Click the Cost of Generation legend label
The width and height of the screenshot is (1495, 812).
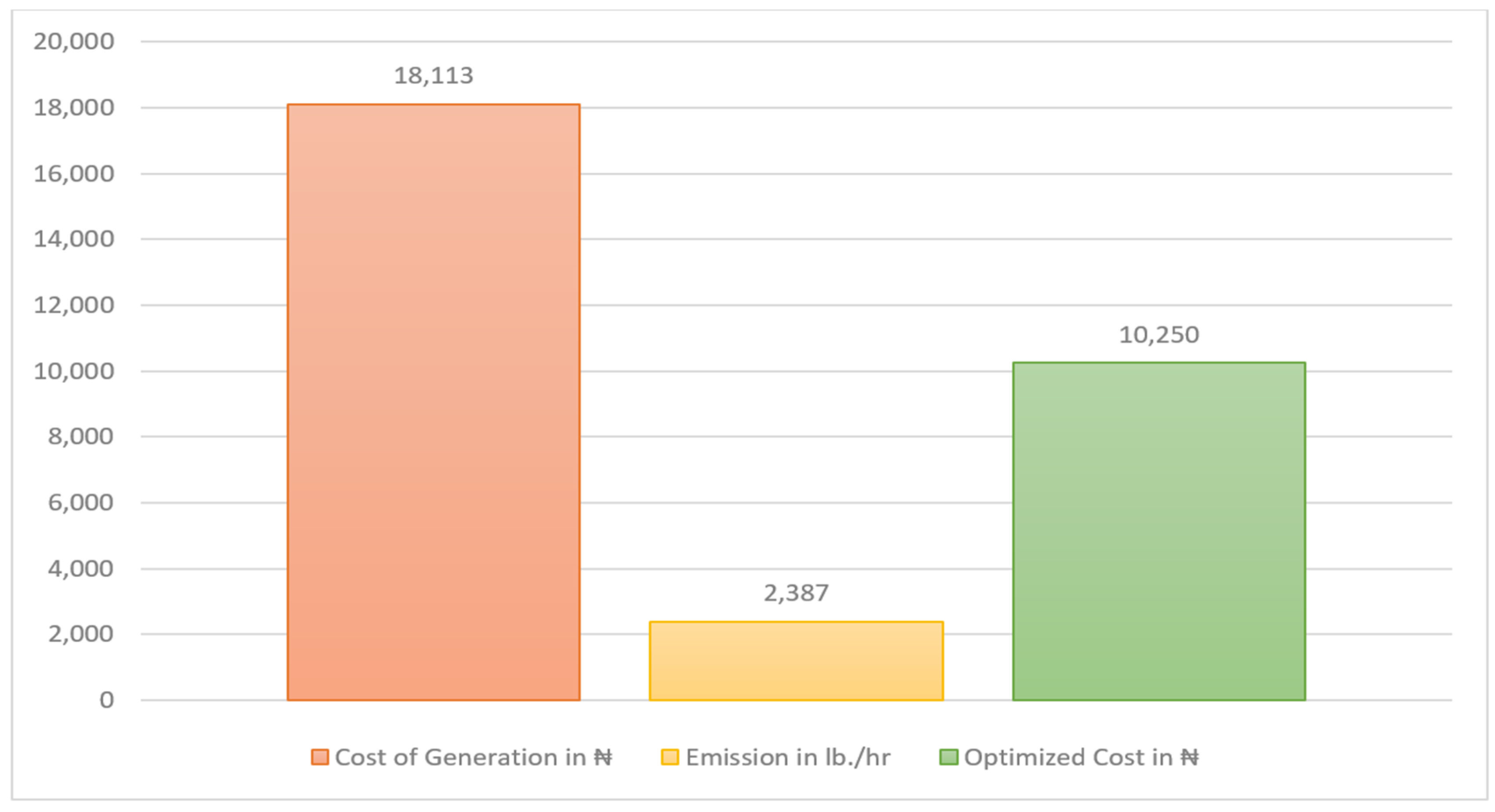point(474,757)
